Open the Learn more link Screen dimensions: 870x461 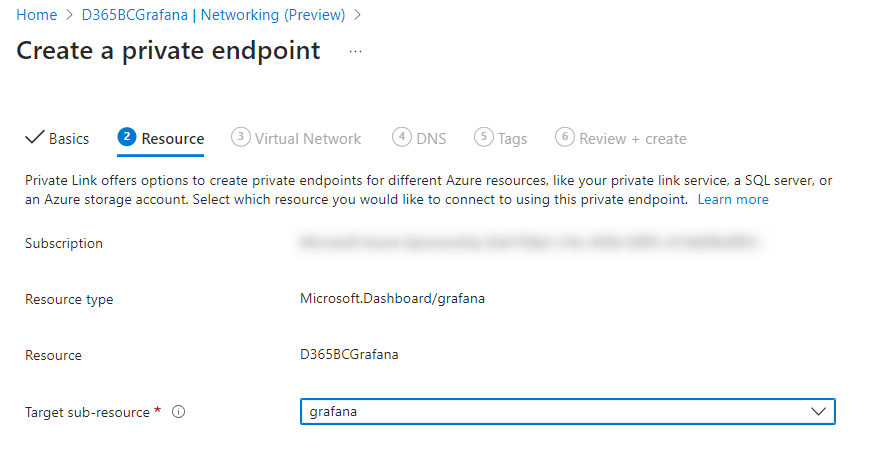pyautogui.click(x=733, y=200)
